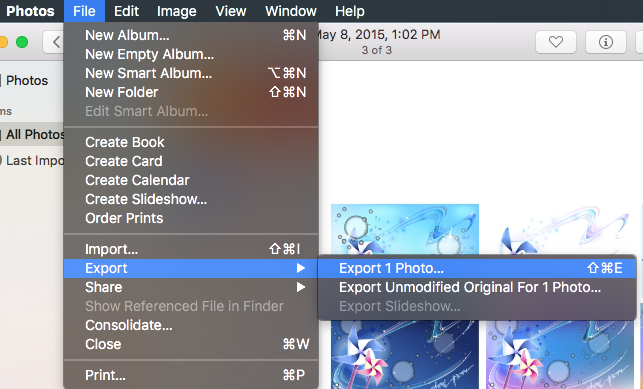Close the open File menu
The image size is (643, 389).
point(84,11)
